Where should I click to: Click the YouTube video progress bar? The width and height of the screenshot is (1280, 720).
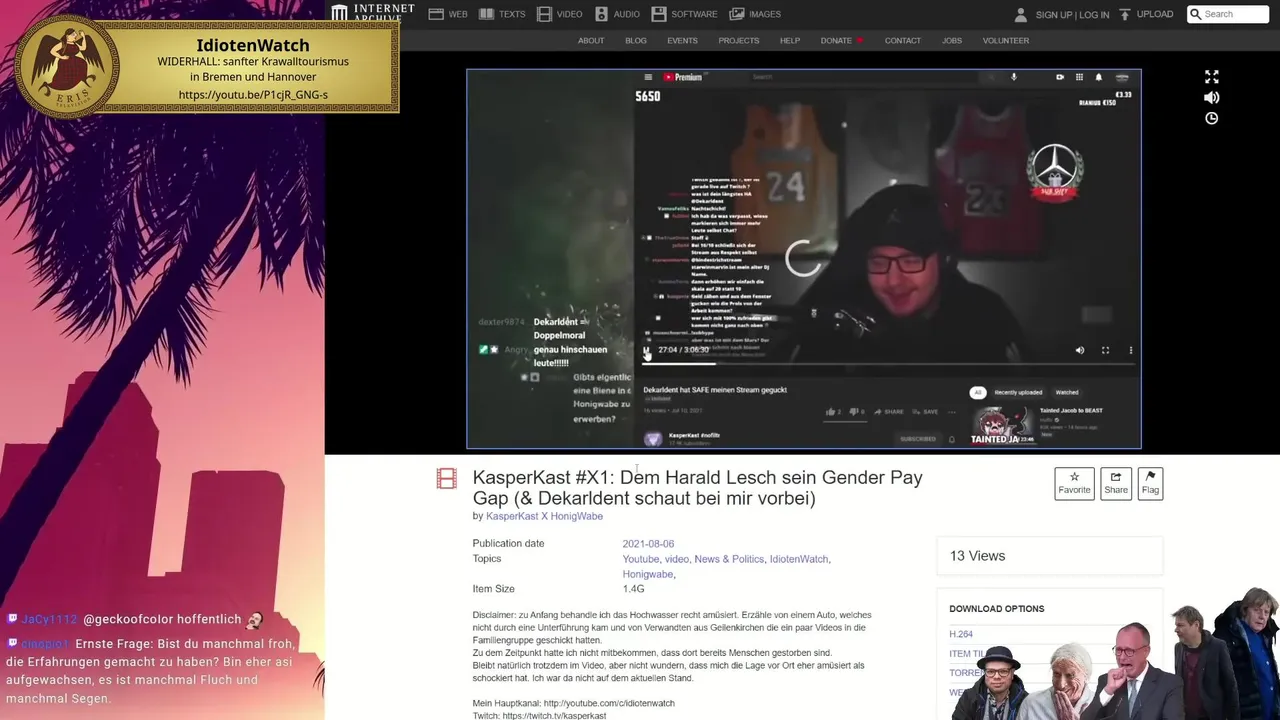(x=888, y=363)
